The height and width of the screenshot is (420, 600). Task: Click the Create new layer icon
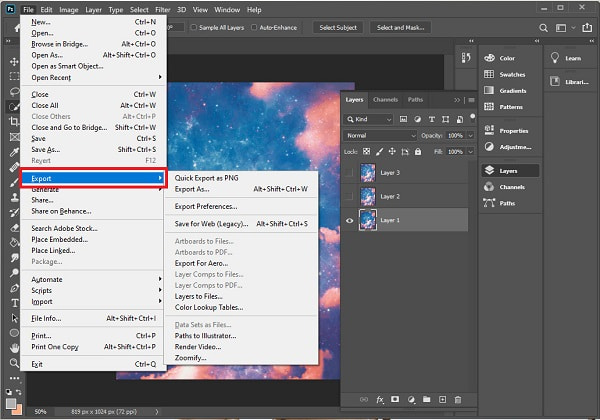coord(442,399)
